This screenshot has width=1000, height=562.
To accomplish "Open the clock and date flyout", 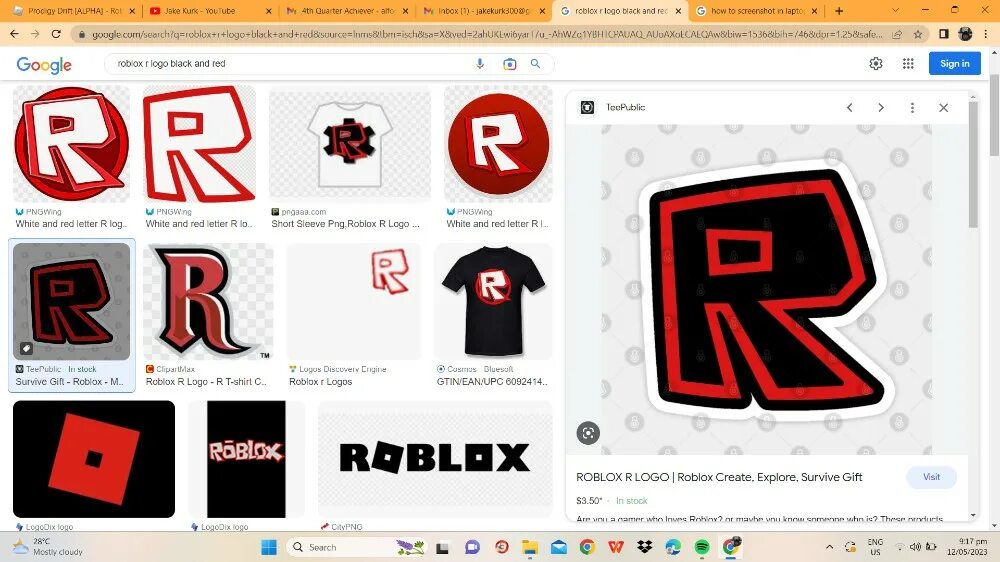I will (967, 547).
